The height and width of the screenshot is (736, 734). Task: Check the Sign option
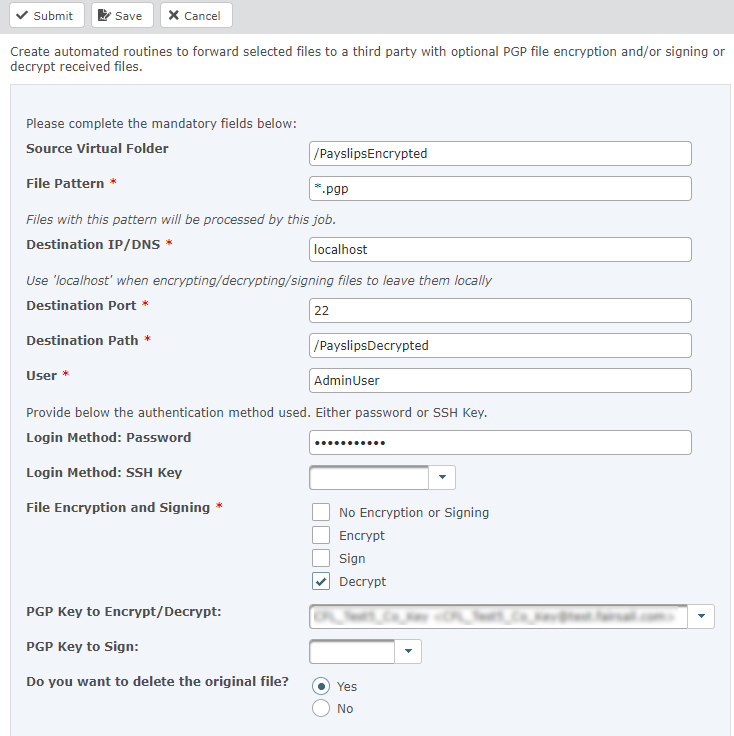321,558
